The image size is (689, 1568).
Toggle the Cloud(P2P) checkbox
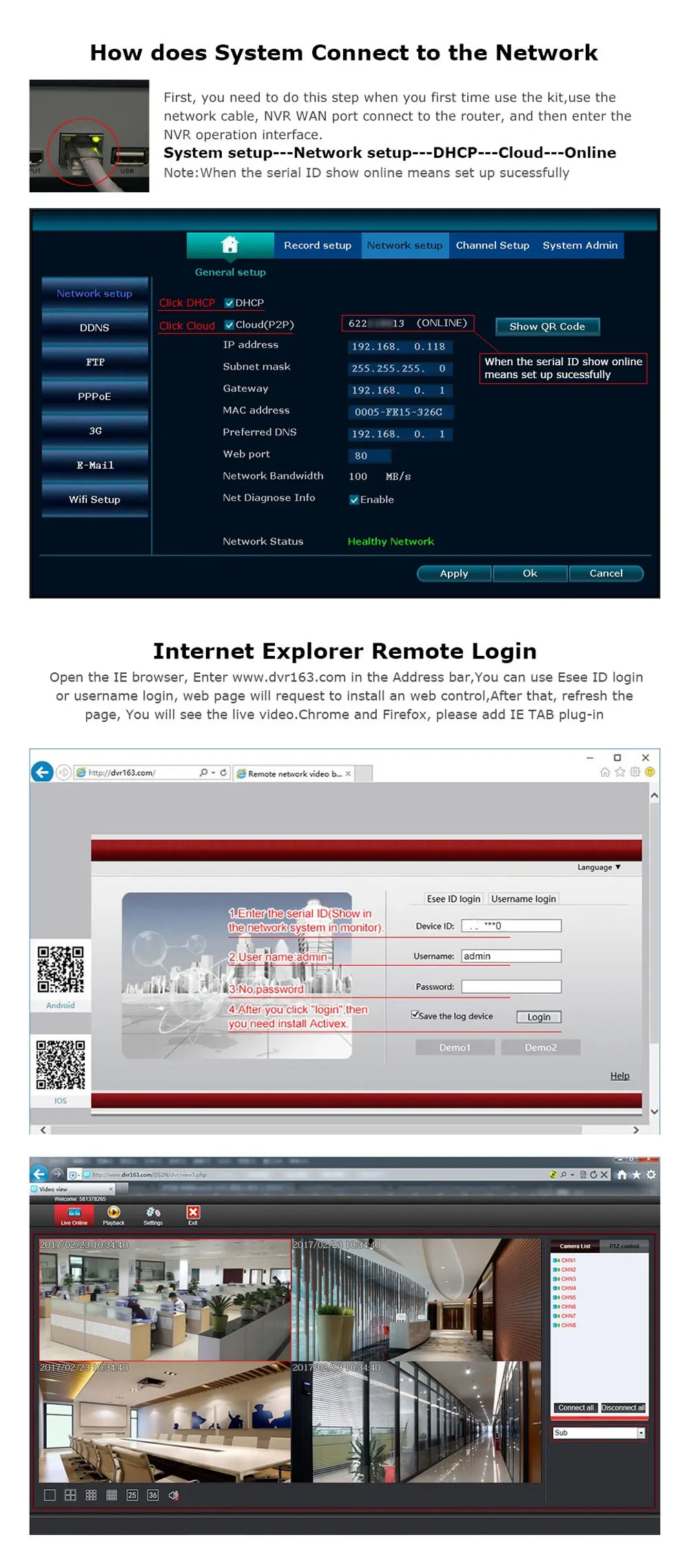pos(229,324)
